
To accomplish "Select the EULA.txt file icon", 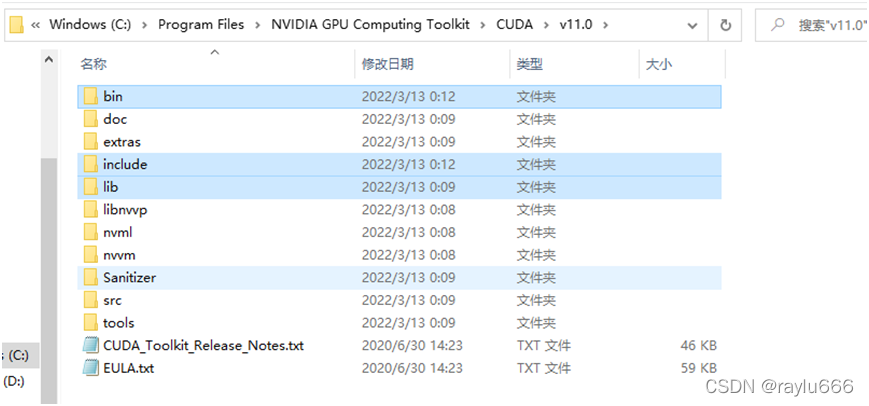I will [90, 368].
